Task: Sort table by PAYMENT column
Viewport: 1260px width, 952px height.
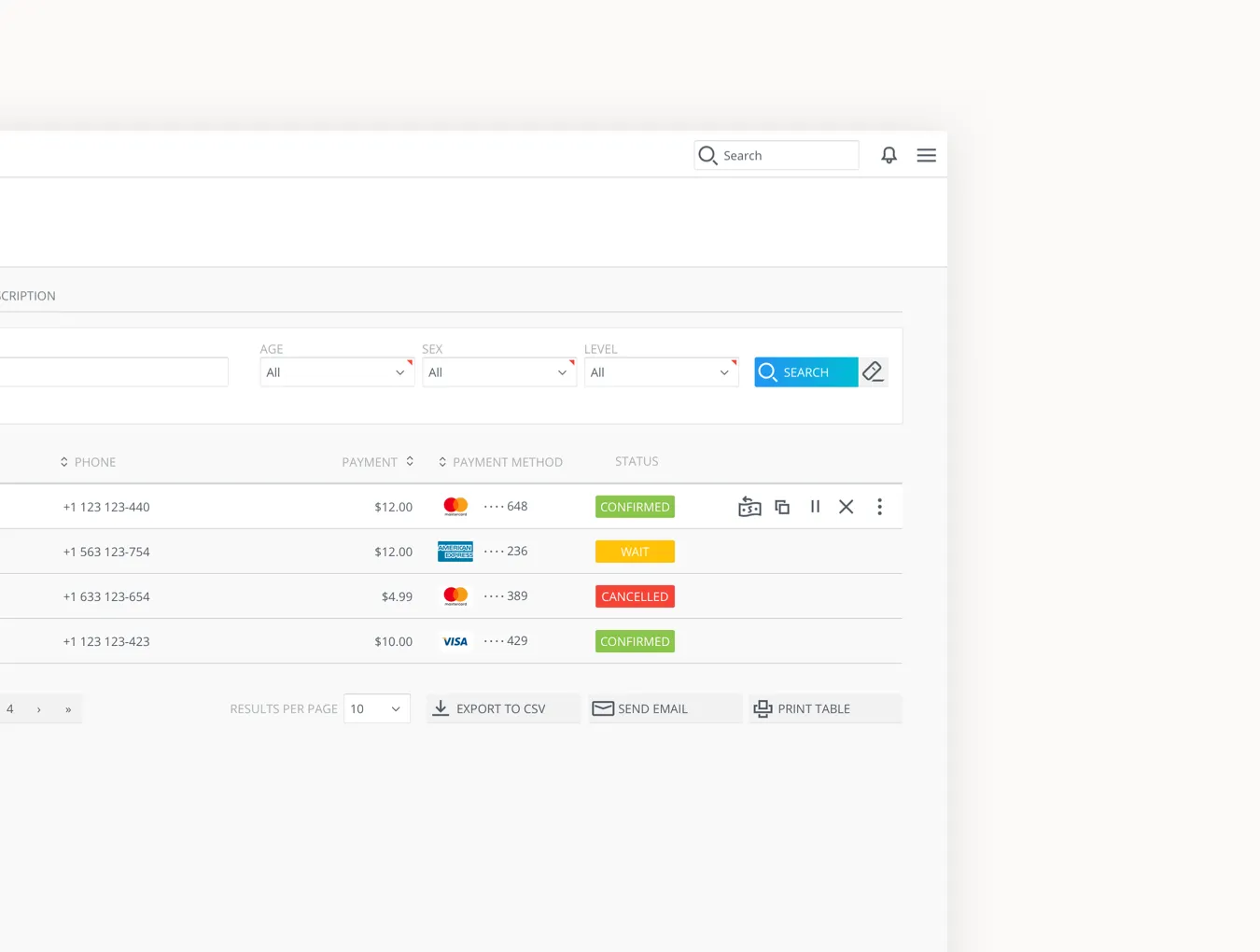Action: tap(378, 462)
